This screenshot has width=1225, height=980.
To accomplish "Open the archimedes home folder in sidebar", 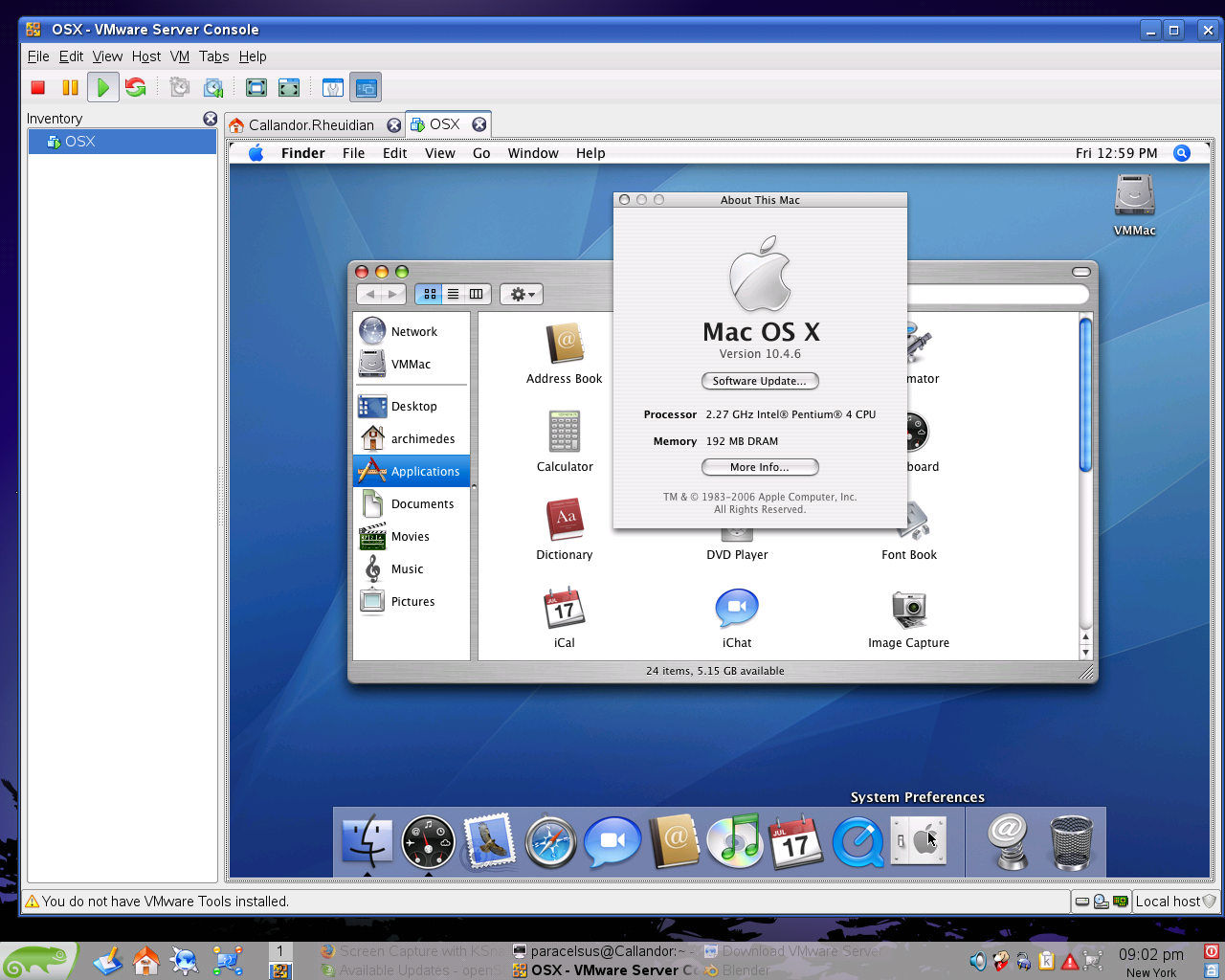I will 412,438.
